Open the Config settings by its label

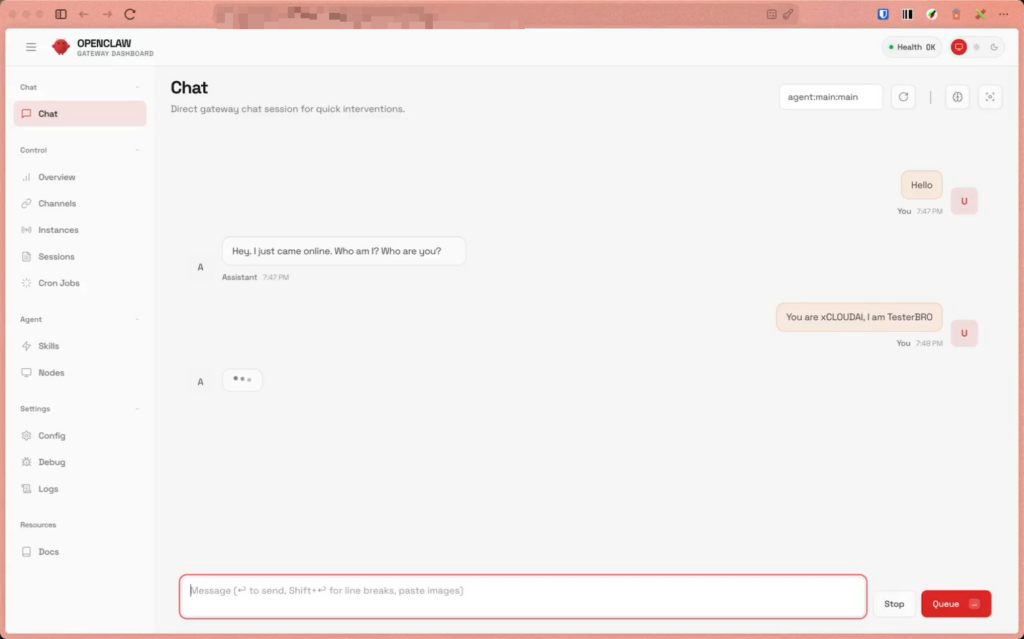point(52,436)
